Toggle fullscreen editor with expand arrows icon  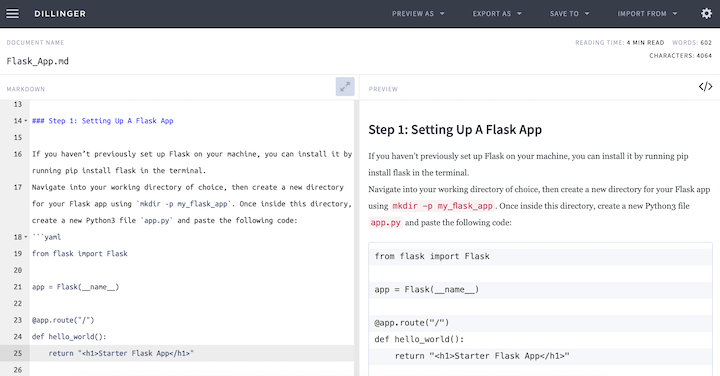[x=345, y=86]
